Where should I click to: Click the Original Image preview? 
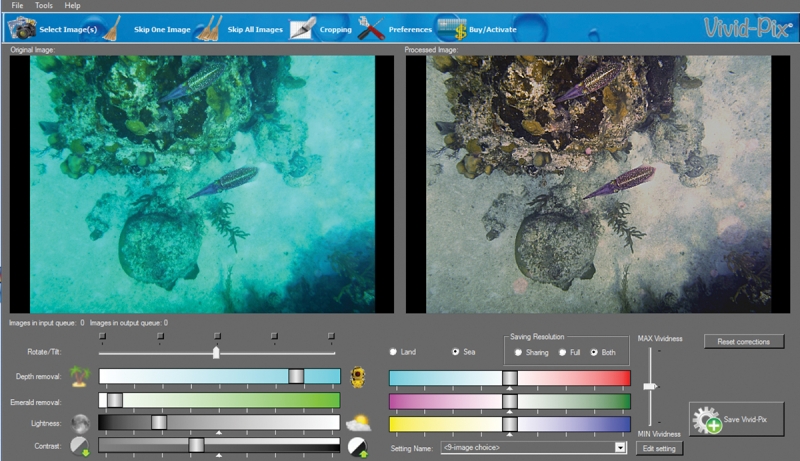pos(202,184)
